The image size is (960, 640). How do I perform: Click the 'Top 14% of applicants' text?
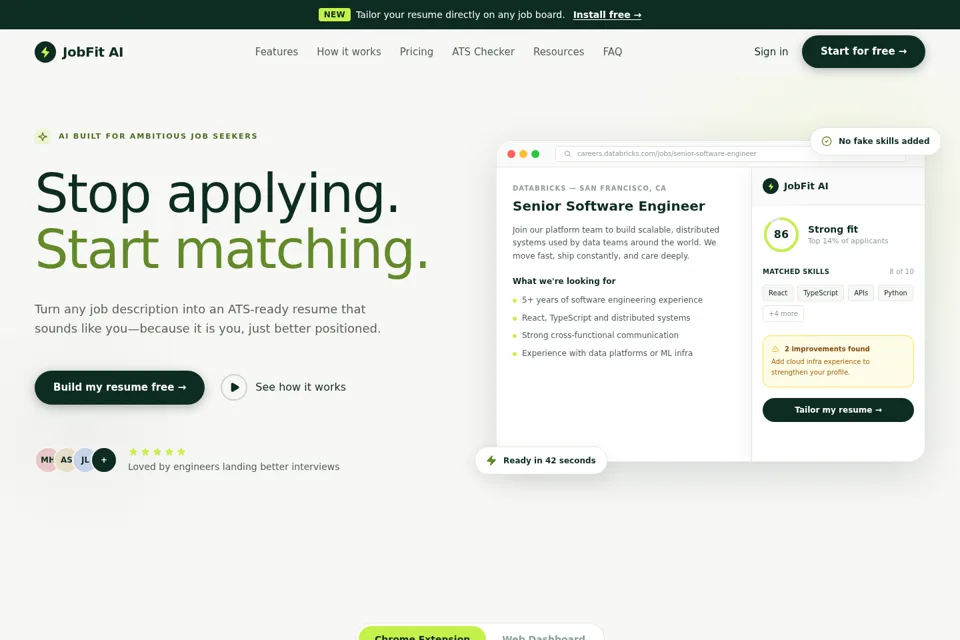point(847,241)
